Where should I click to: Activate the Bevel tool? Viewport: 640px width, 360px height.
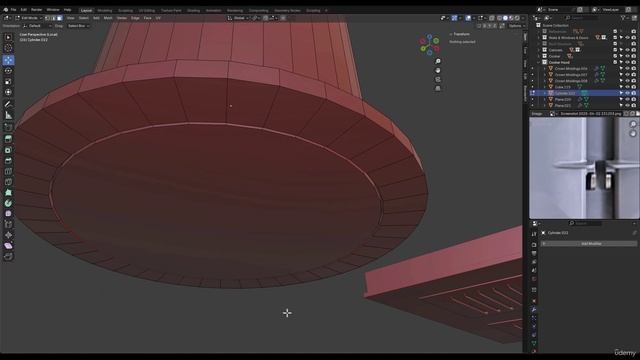click(x=8, y=161)
